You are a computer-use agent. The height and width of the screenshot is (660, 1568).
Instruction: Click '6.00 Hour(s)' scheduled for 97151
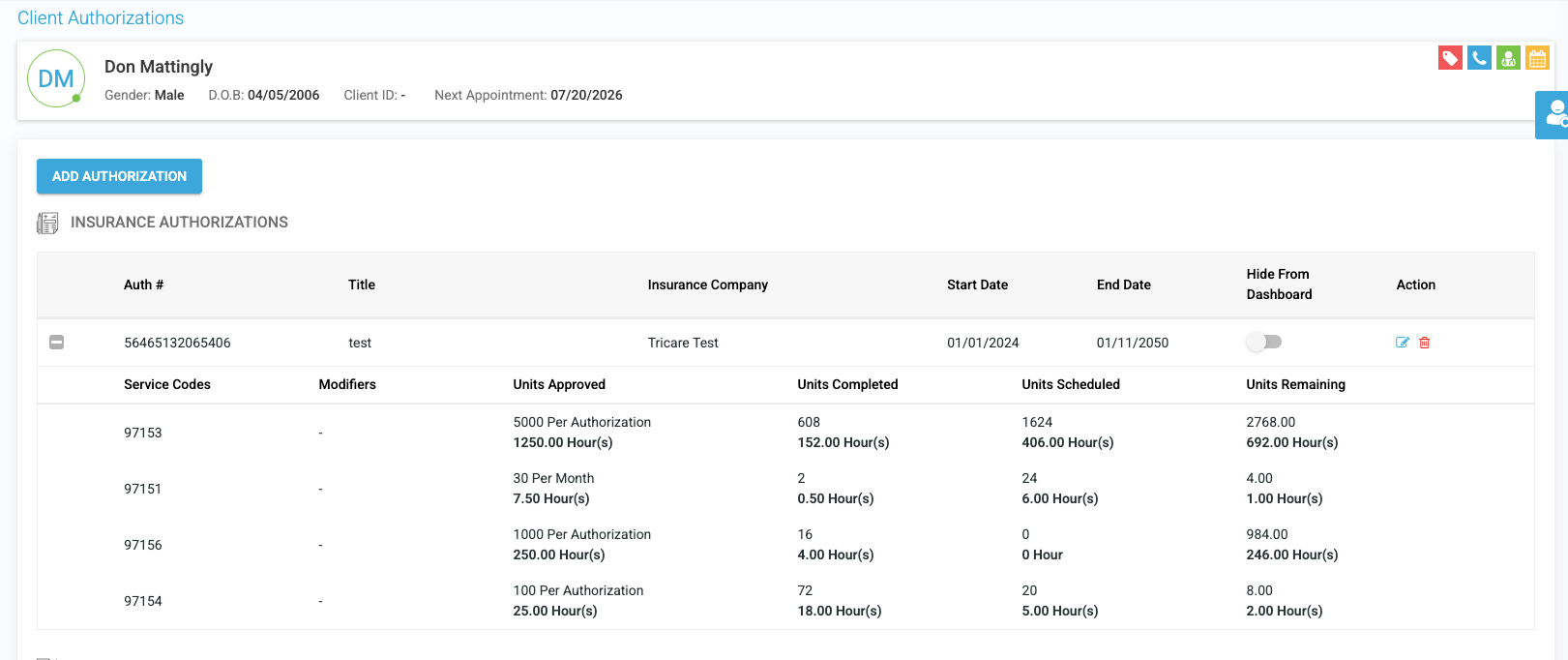1060,498
